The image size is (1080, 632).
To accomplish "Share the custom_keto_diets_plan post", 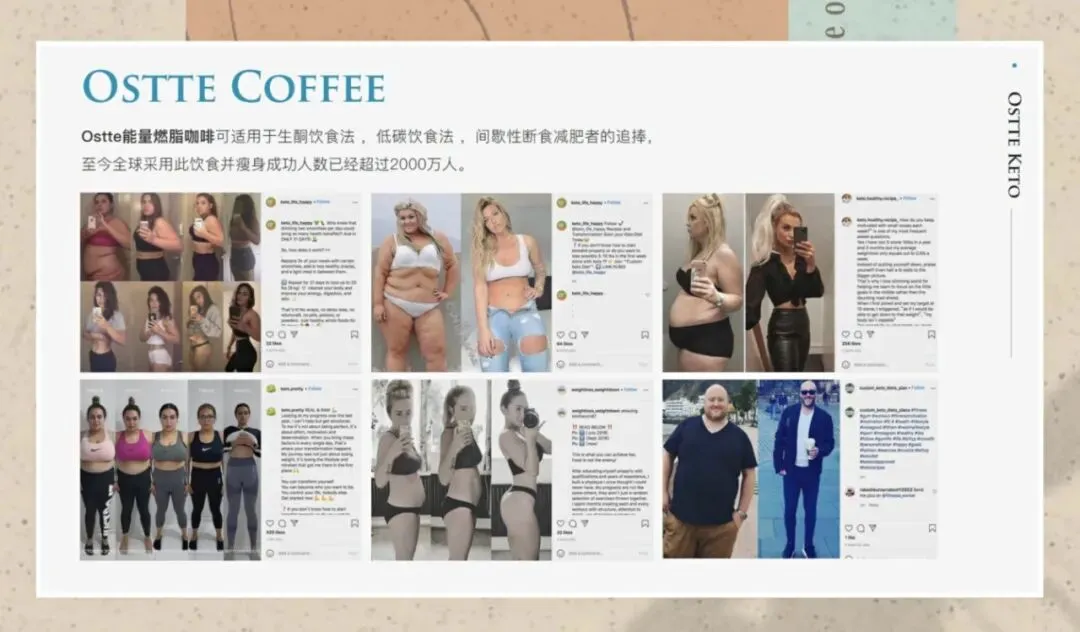I will pyautogui.click(x=873, y=528).
